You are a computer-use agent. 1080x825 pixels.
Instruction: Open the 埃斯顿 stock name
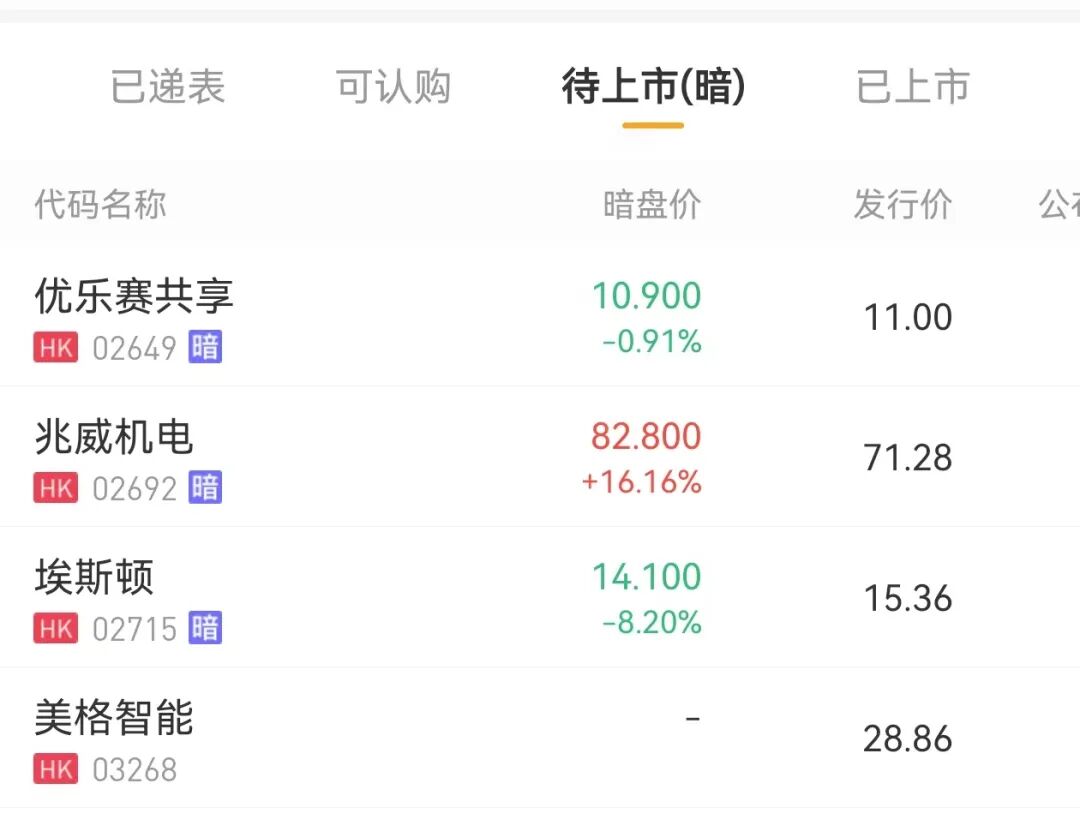pyautogui.click(x=94, y=578)
